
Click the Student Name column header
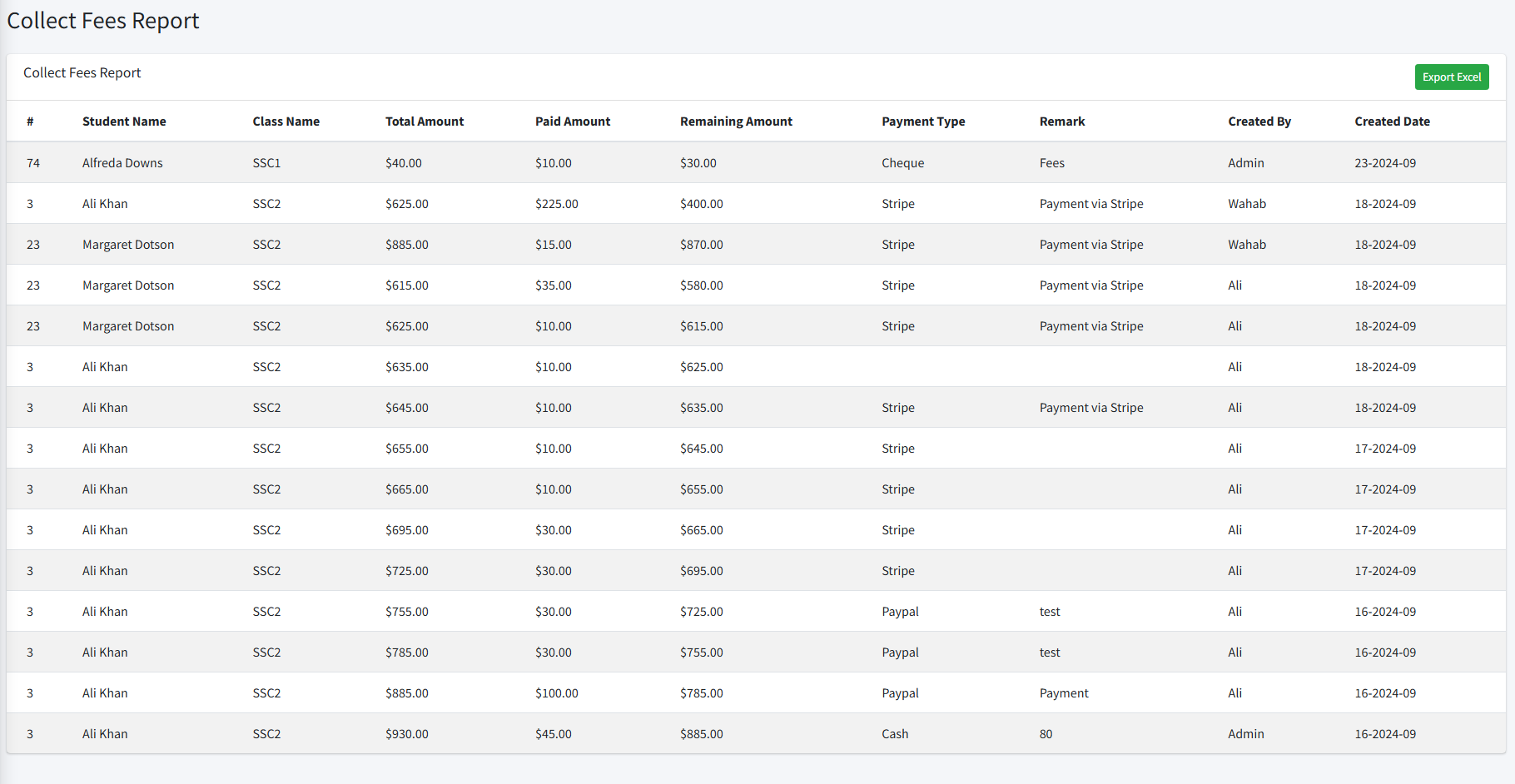[x=124, y=122]
